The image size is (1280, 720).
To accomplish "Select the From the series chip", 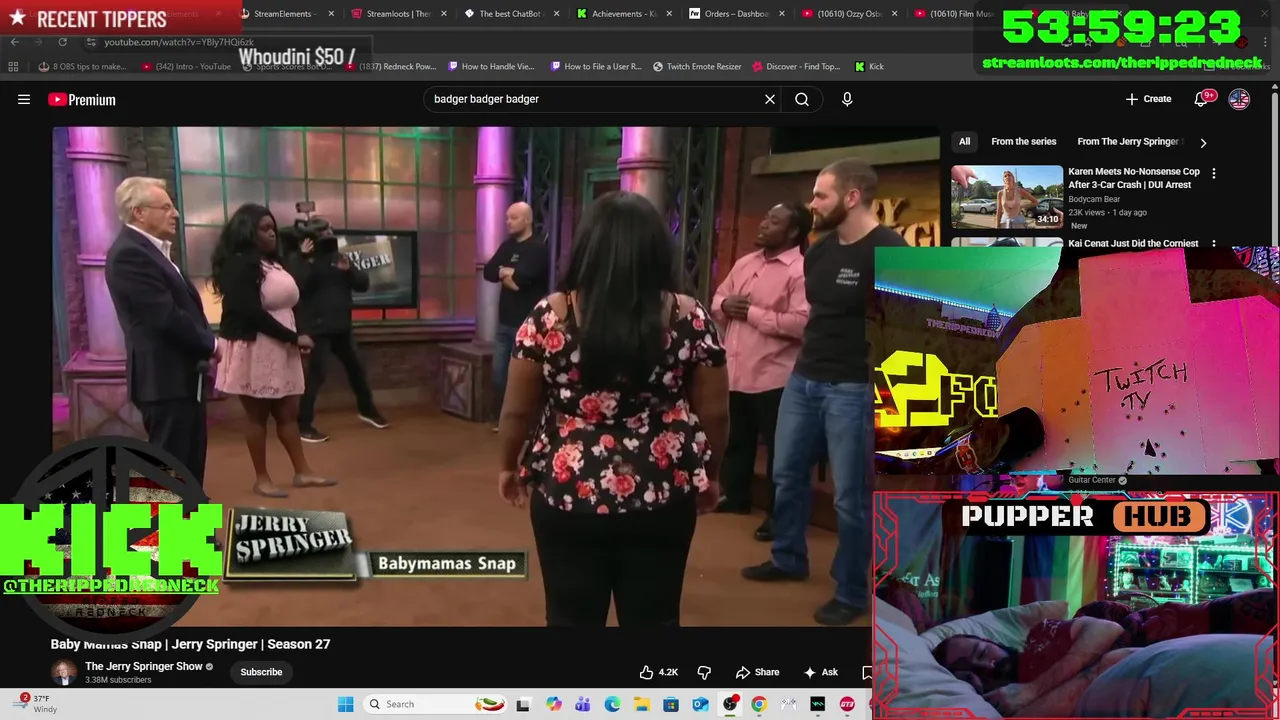I will click(1023, 142).
